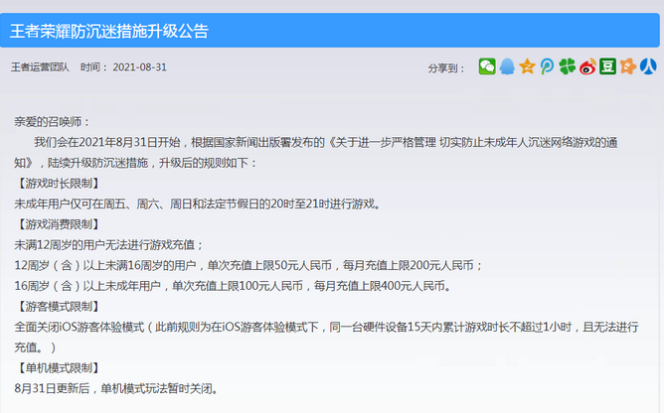
Task: Click the line with 每月充值上限400元人民币
Action: tap(232, 286)
